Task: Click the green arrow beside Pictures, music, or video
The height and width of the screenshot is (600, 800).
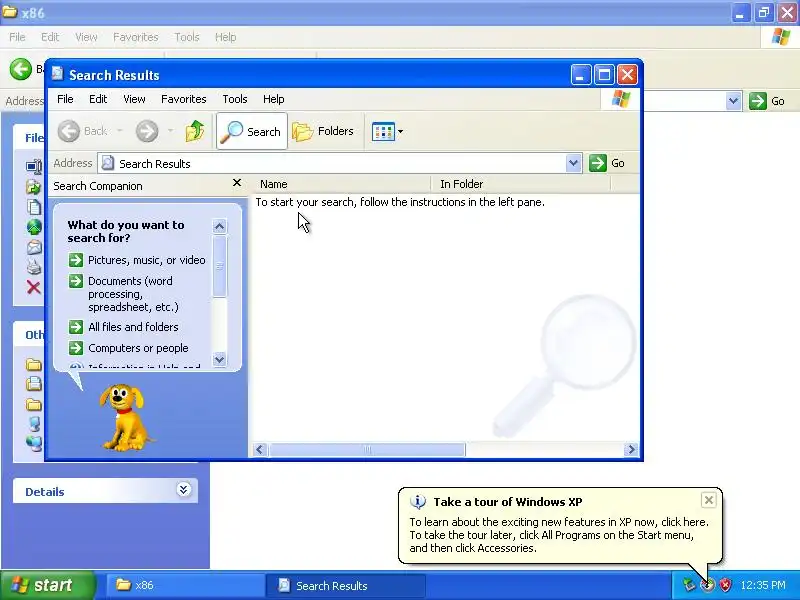Action: click(x=76, y=260)
